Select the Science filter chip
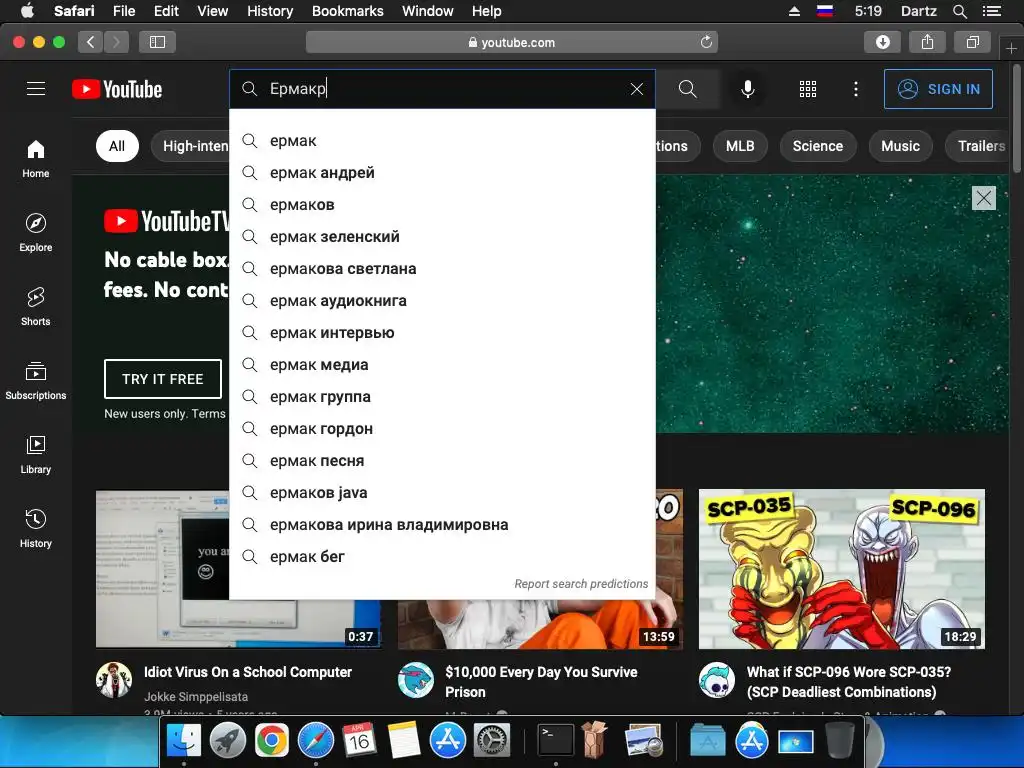 pyautogui.click(x=818, y=146)
